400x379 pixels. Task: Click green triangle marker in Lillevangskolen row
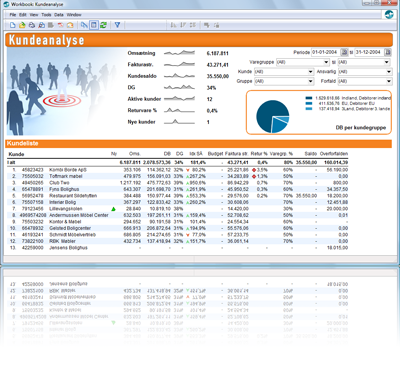pos(113,209)
